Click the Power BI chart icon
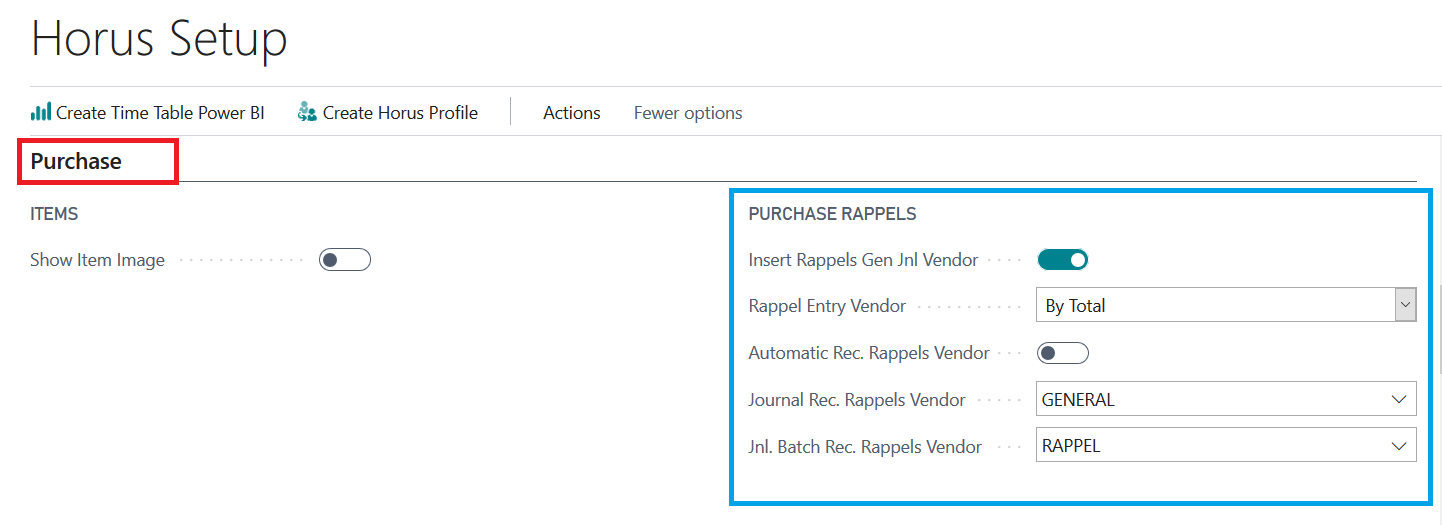Screen dimensions: 1442x525 [x=40, y=112]
